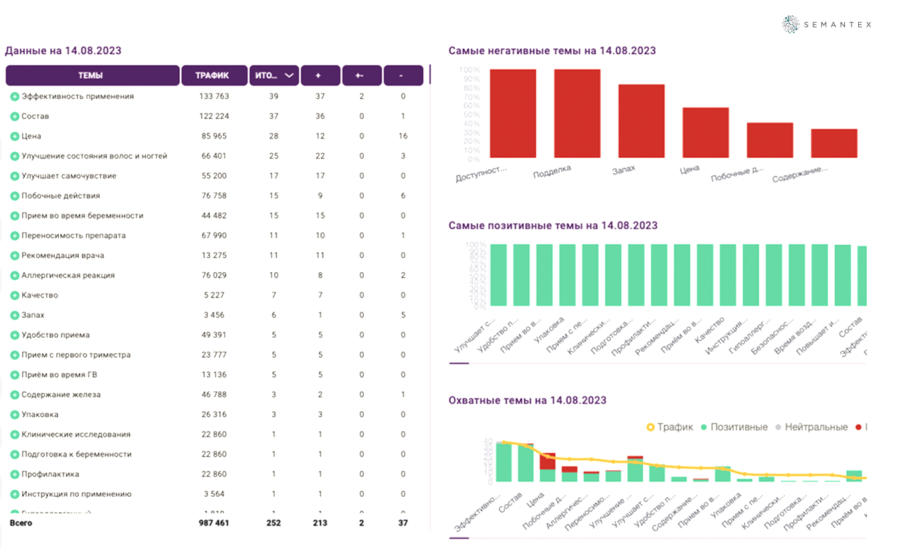This screenshot has height=553, width=899.
Task: Click the Semantex logo icon
Action: point(791,24)
